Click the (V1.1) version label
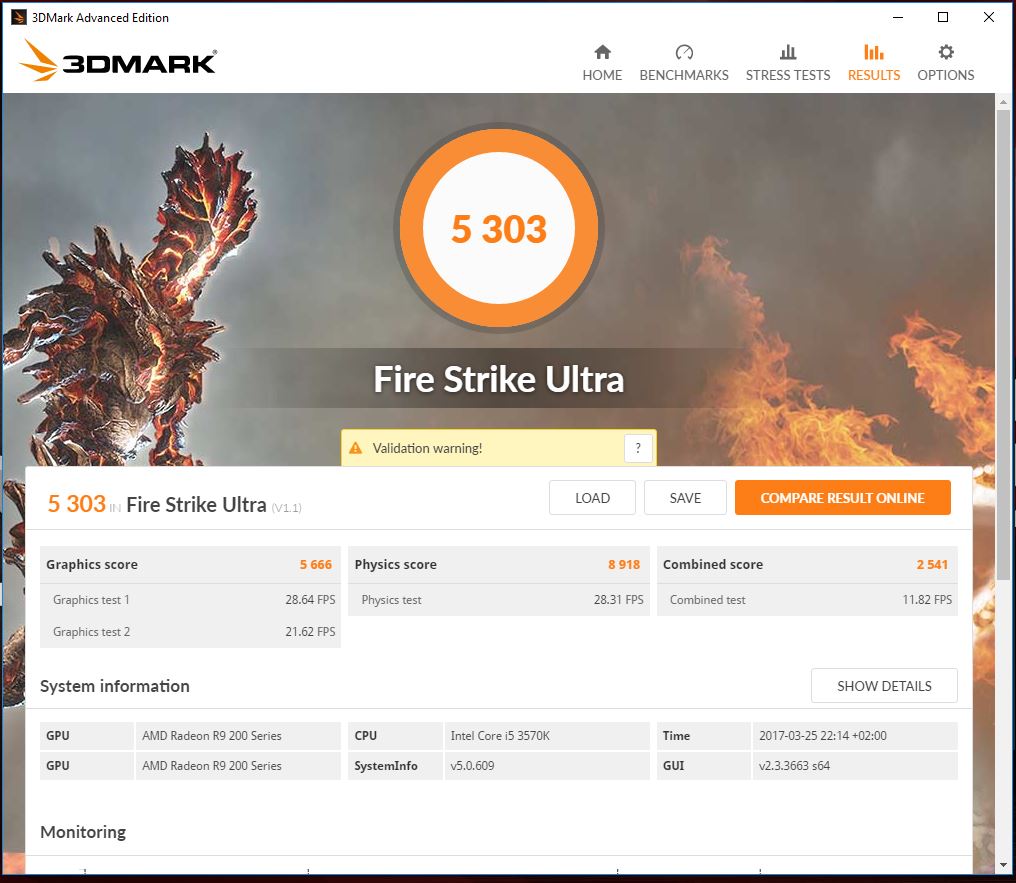 coord(286,508)
